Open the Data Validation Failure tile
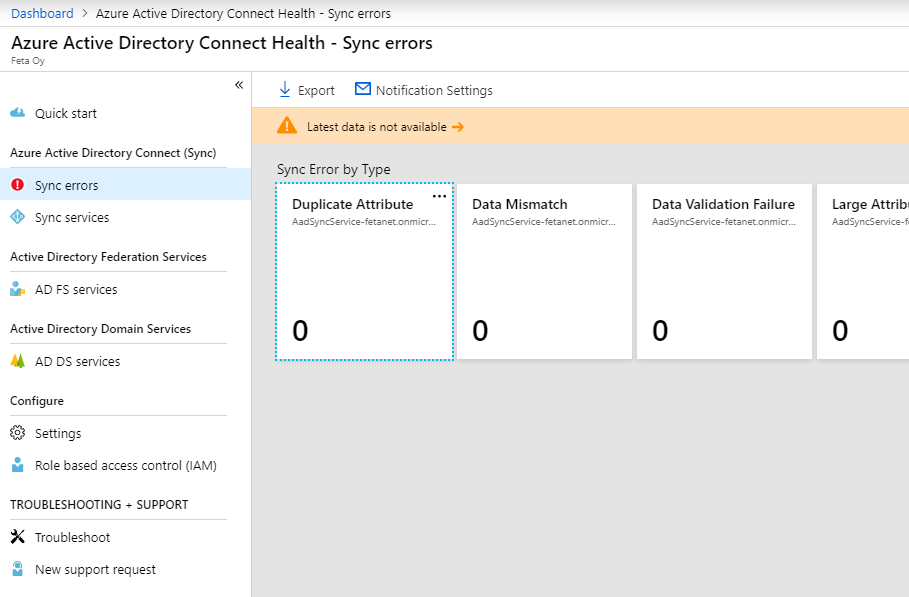 click(723, 270)
